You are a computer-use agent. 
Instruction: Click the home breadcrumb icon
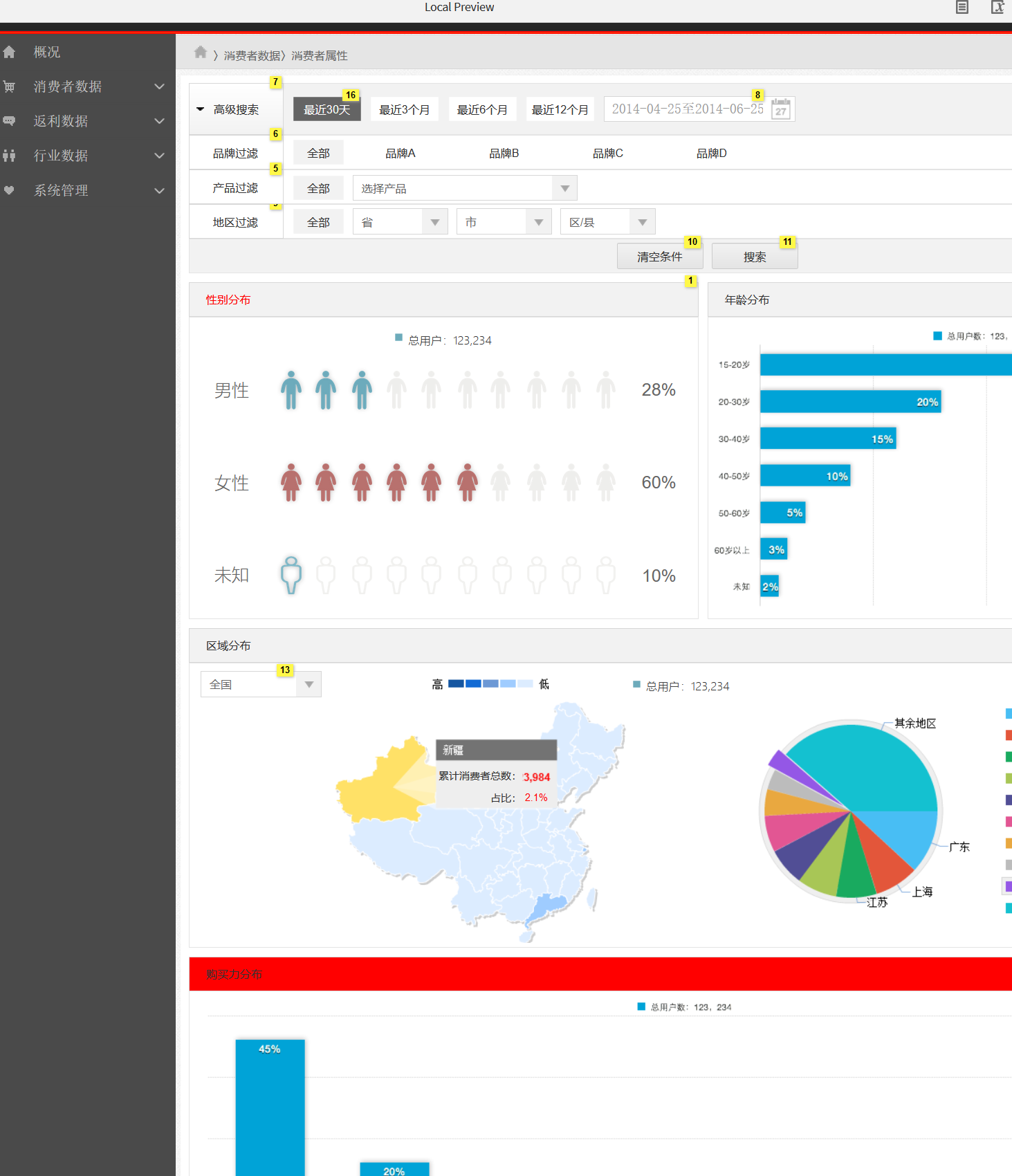click(201, 53)
